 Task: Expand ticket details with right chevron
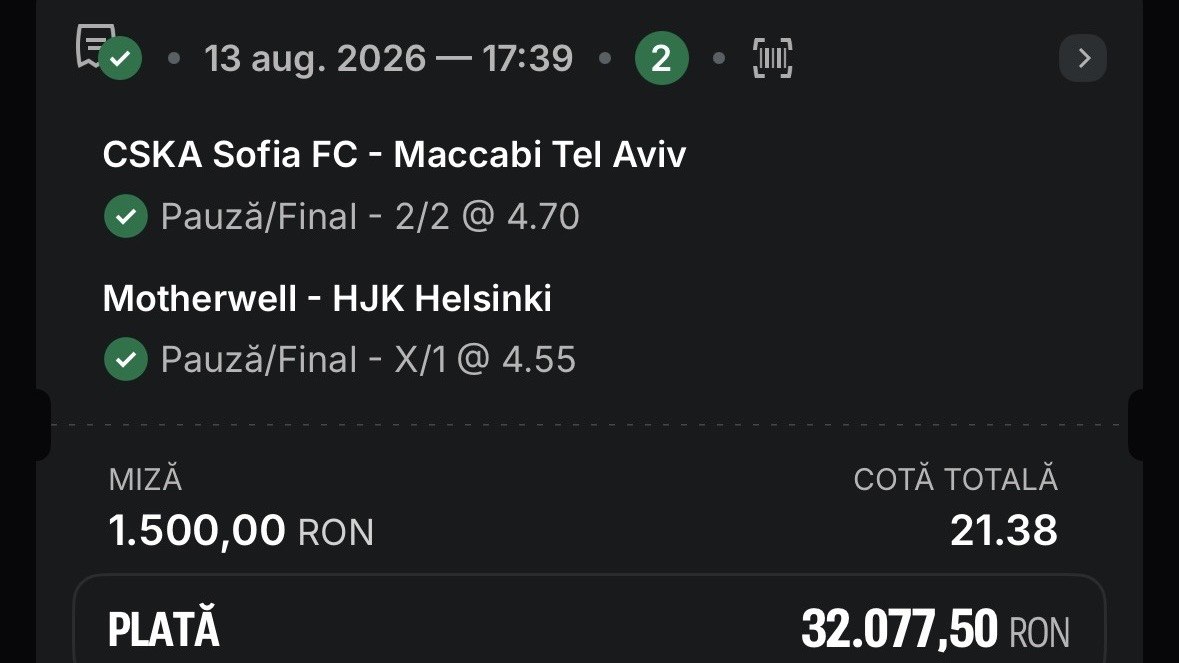(1083, 58)
